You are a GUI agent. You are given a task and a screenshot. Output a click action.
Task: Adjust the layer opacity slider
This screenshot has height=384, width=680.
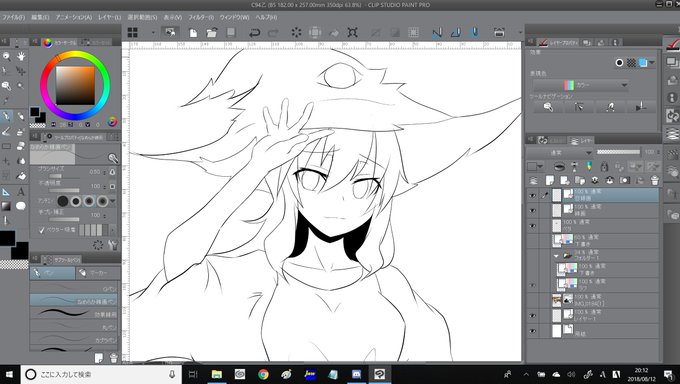pyautogui.click(x=618, y=152)
